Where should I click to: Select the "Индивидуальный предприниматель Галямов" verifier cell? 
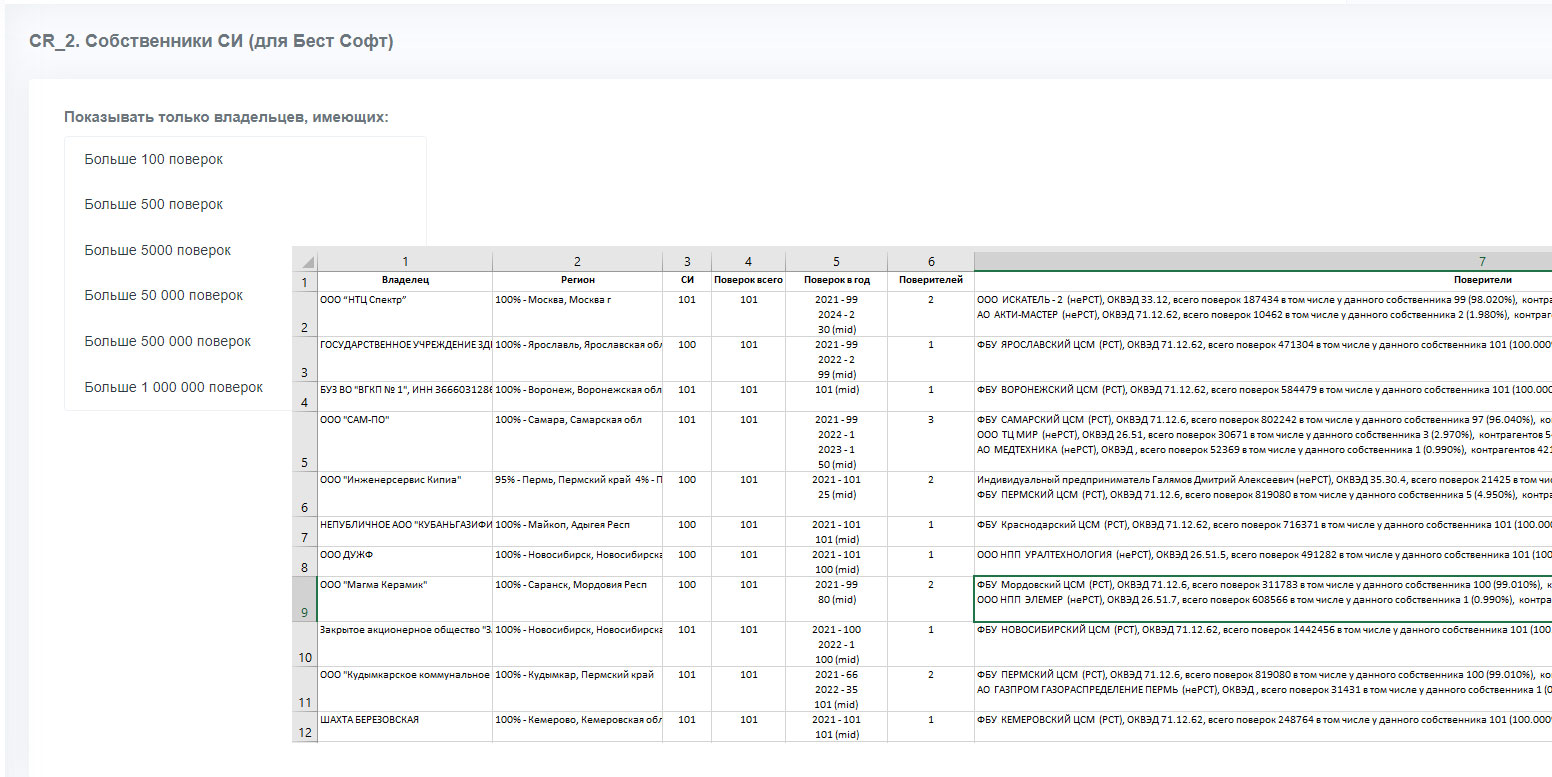1263,494
